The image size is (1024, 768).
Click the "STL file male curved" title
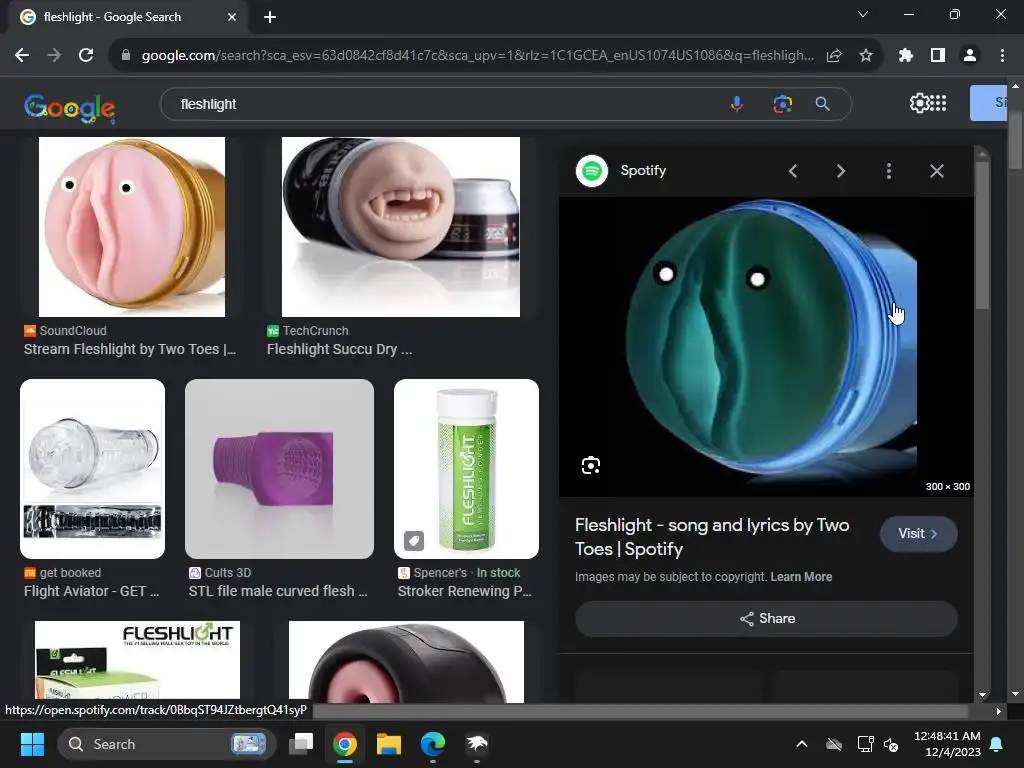[278, 591]
